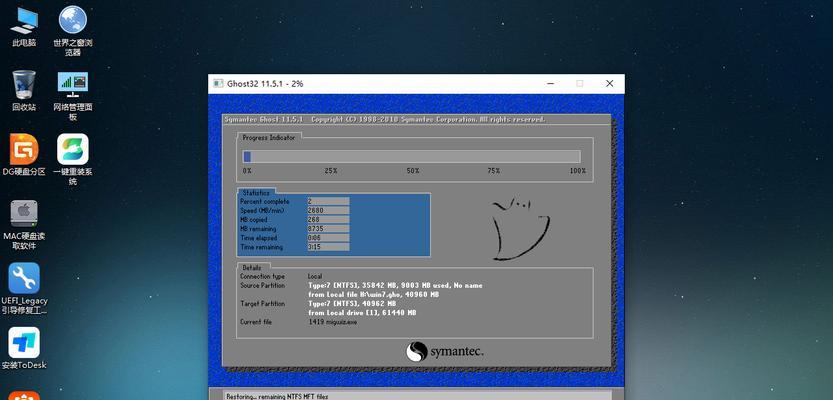Viewport: 833px width, 400px height.
Task: Open the 网络管理面板 desktop icon
Action: (73, 96)
